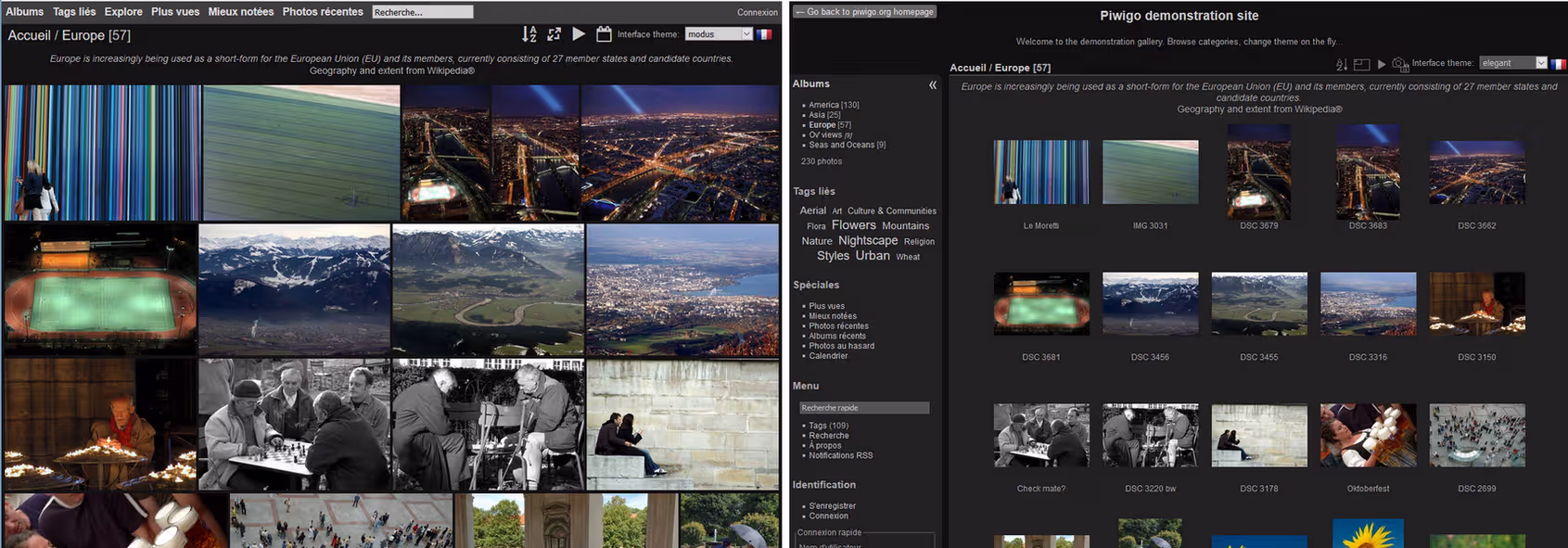This screenshot has width=1568, height=548.
Task: Select Mieux notées in the top menu
Action: (241, 12)
